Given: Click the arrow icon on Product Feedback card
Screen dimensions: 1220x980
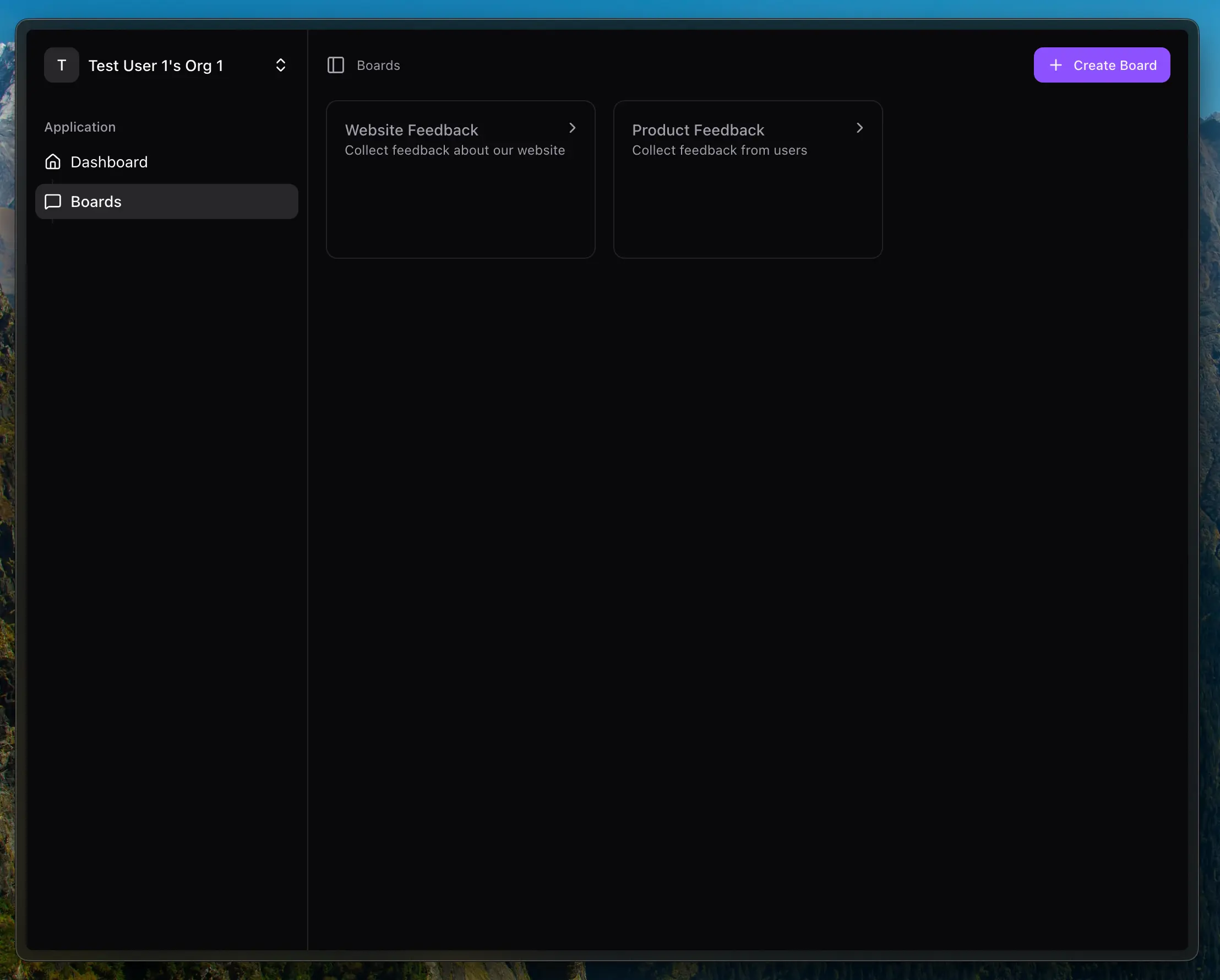Looking at the screenshot, I should 859,128.
